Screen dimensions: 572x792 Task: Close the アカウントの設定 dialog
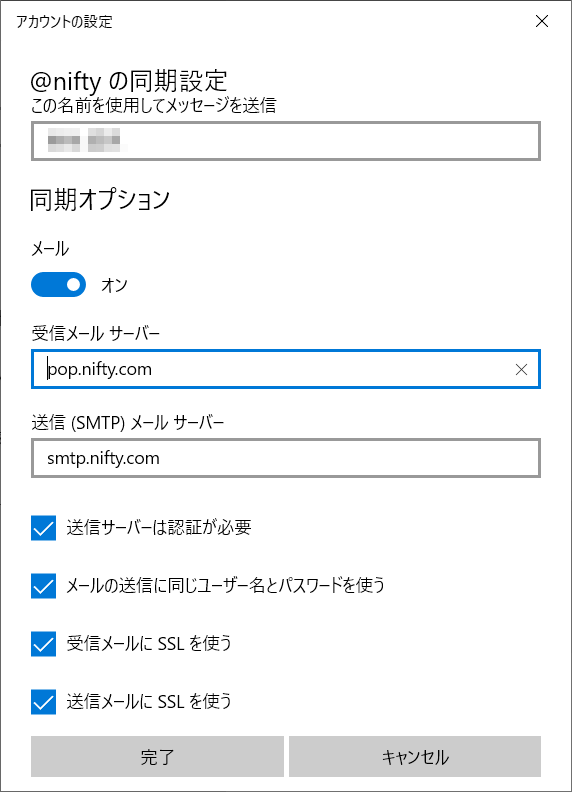click(x=542, y=21)
